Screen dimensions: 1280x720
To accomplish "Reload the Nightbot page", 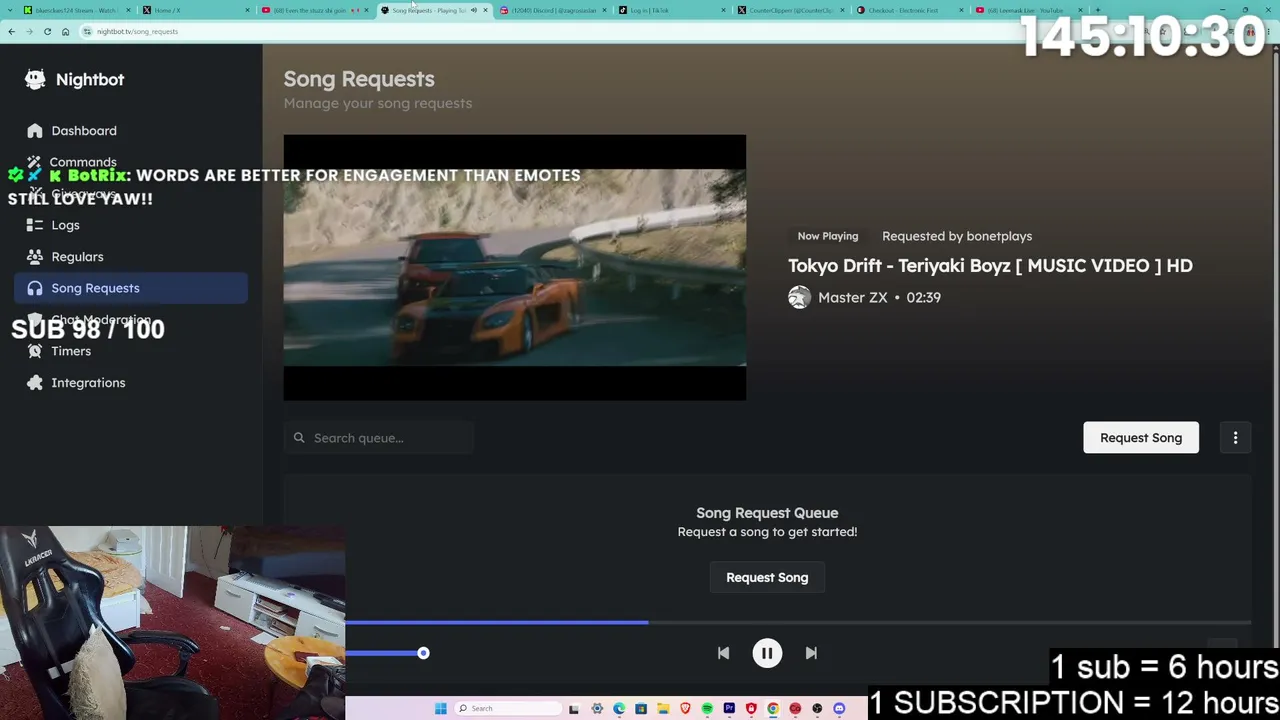I will pos(47,31).
